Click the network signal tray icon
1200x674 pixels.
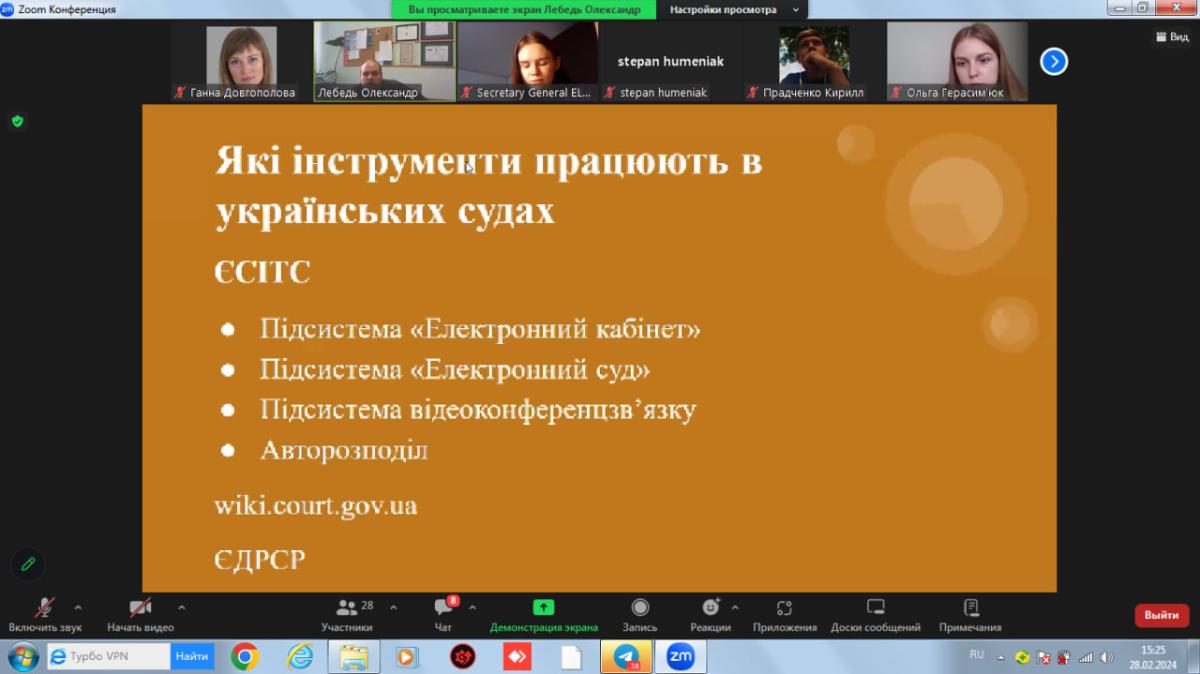[x=1086, y=658]
